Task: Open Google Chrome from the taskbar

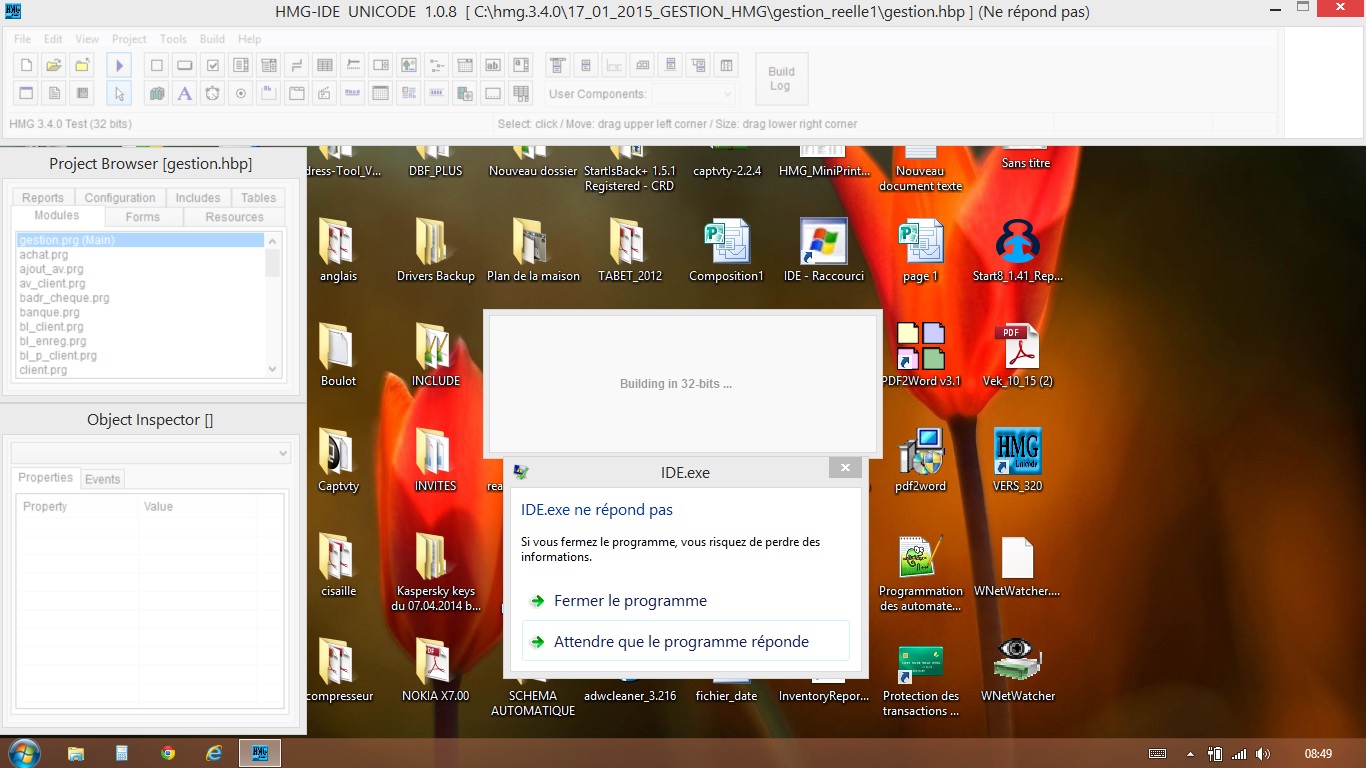Action: (168, 753)
